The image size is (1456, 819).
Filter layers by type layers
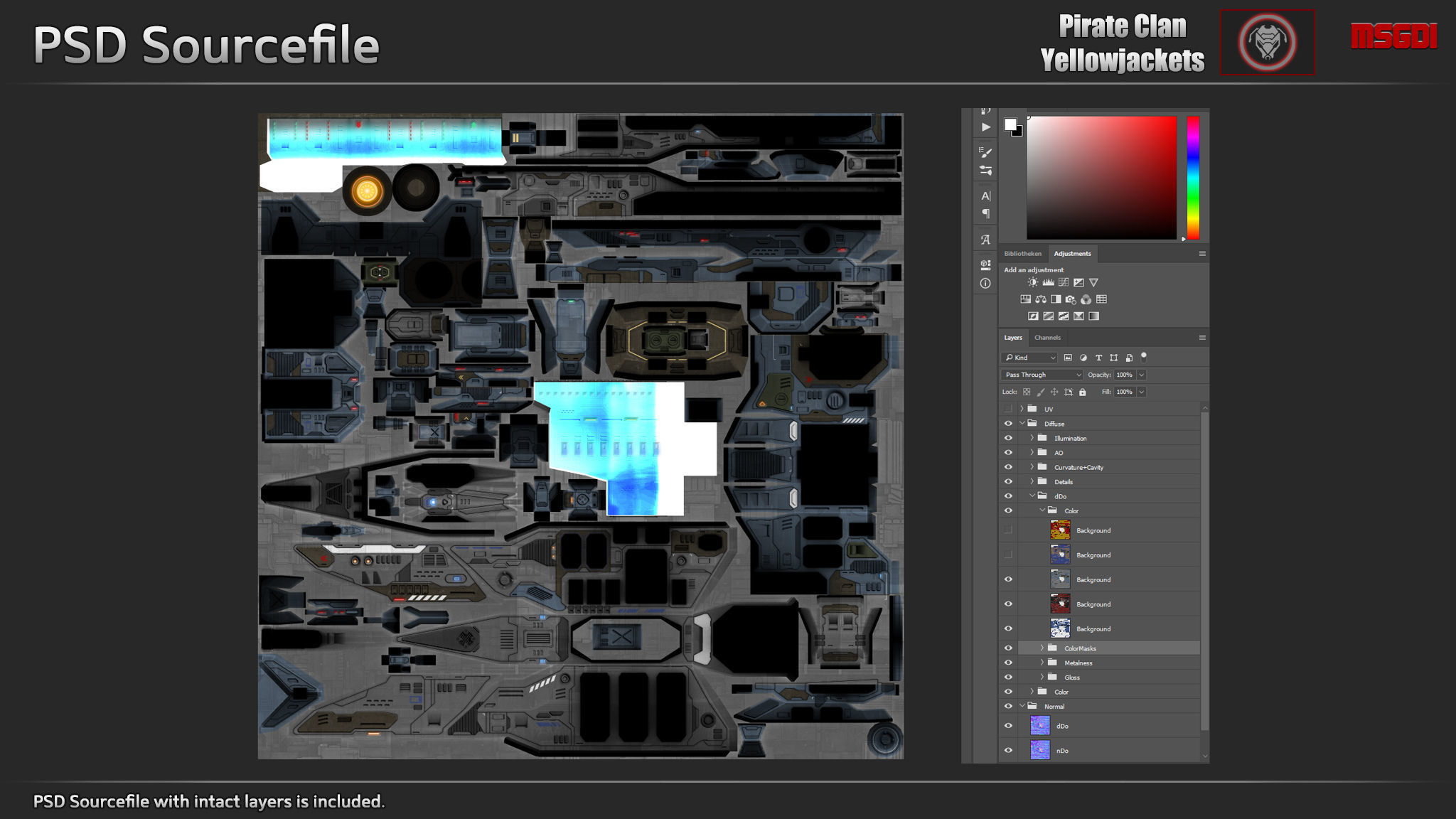click(1098, 358)
